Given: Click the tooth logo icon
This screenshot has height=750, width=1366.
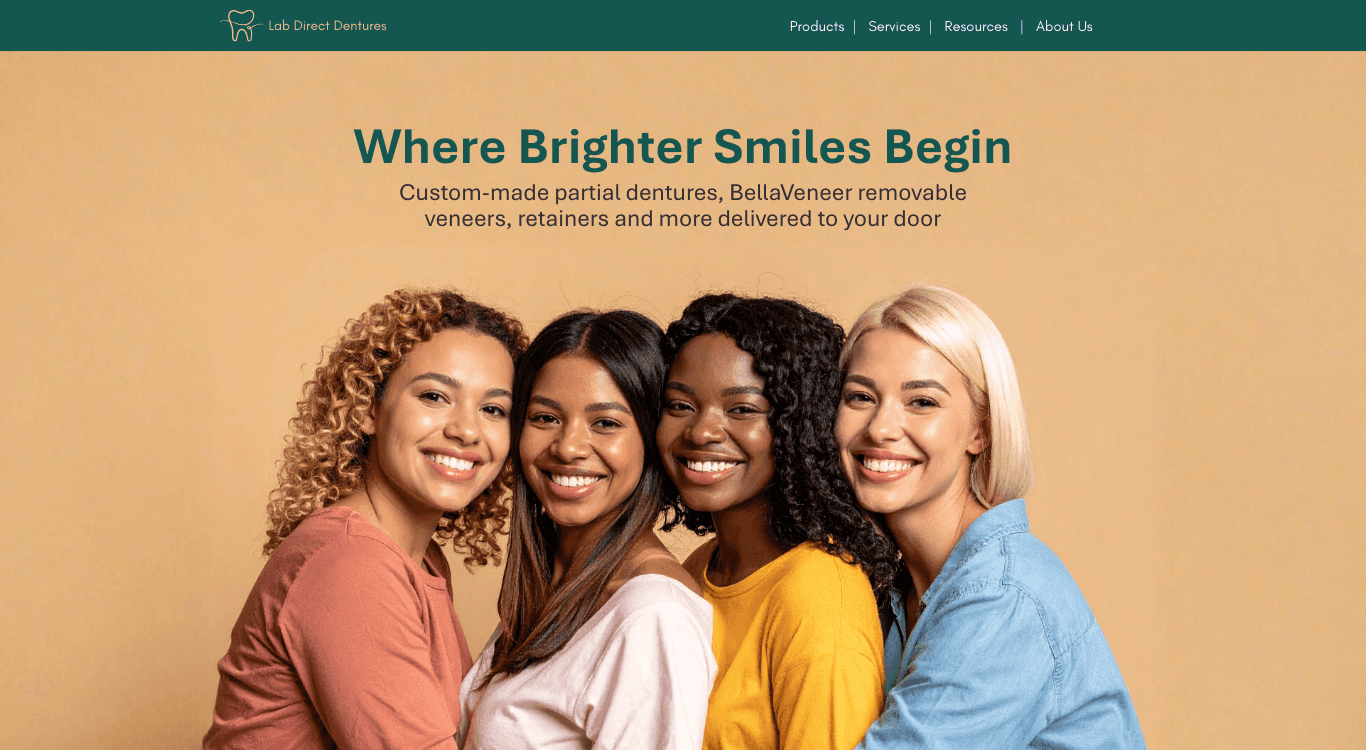Looking at the screenshot, I should pyautogui.click(x=241, y=25).
